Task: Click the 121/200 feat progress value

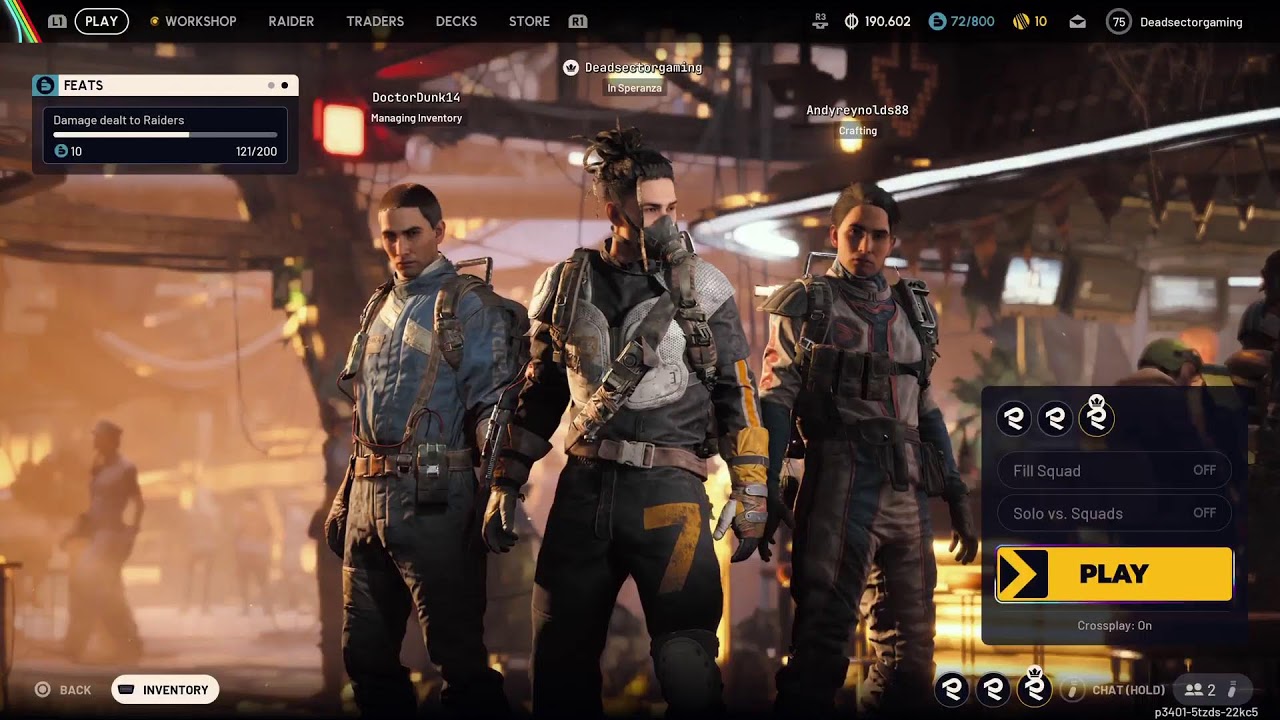Action: pyautogui.click(x=256, y=151)
